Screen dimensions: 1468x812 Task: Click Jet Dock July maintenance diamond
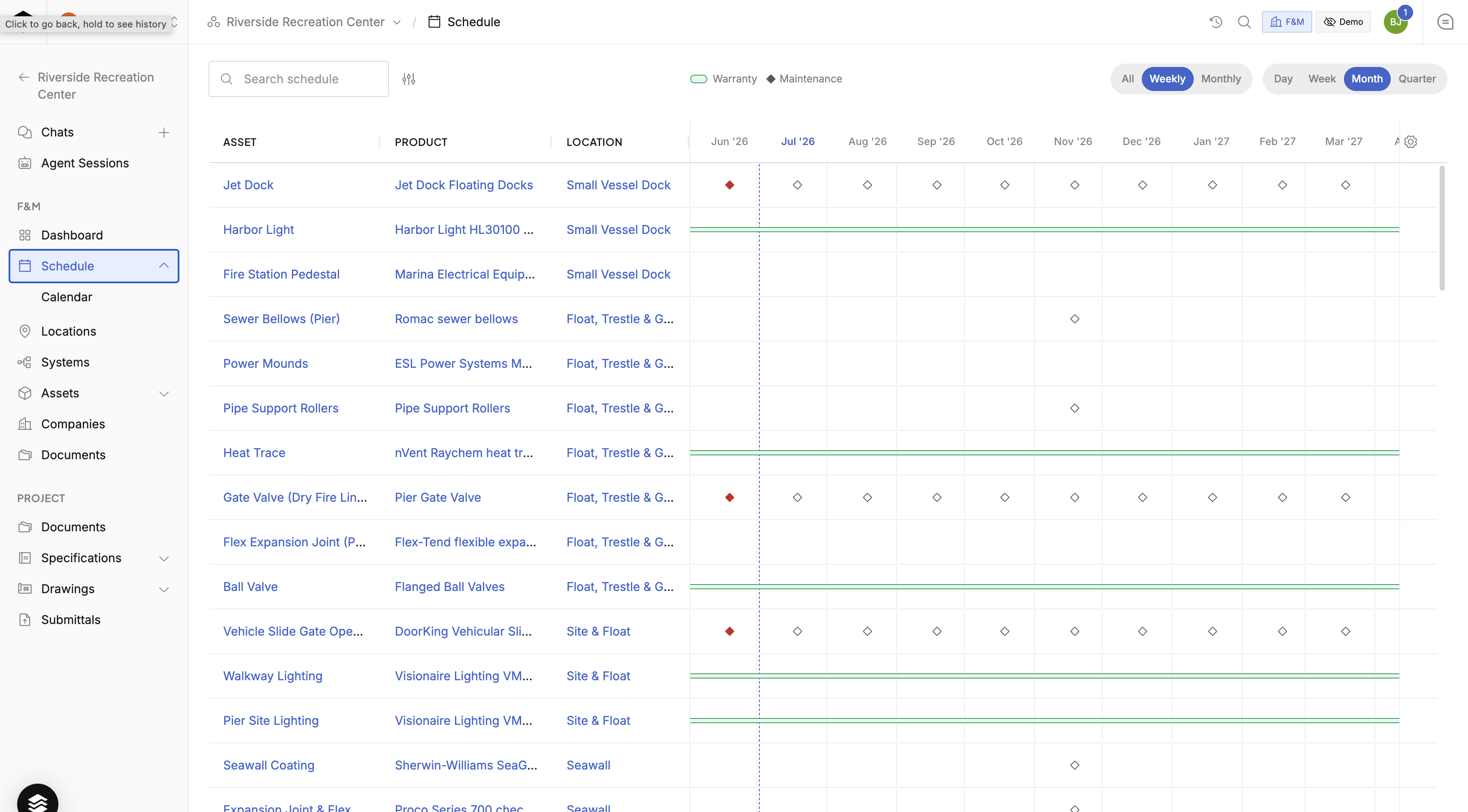point(797,185)
